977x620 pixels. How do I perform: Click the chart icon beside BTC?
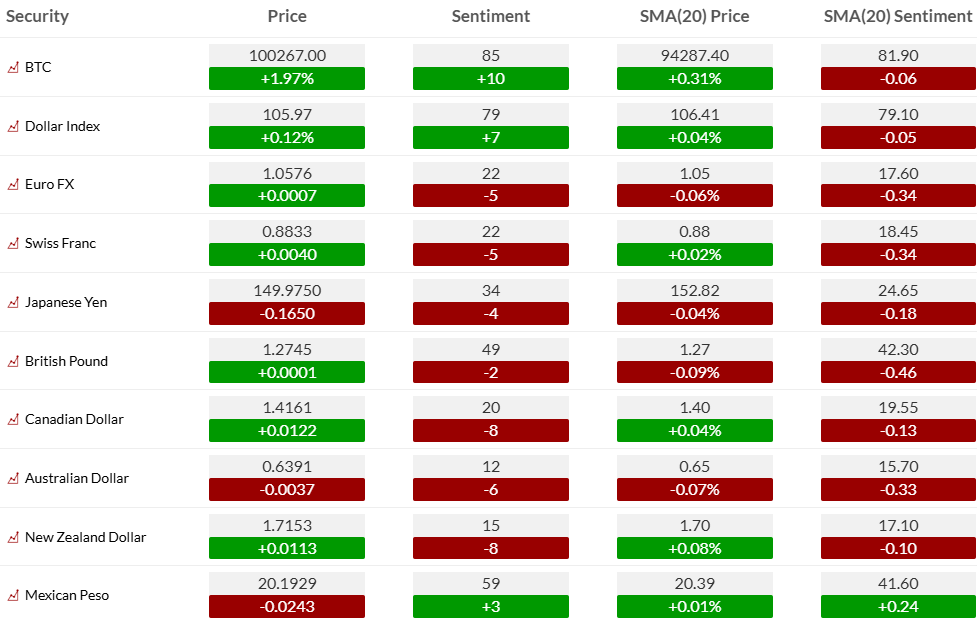(x=13, y=68)
